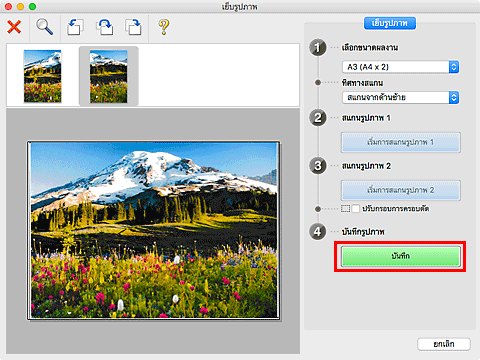480x360 pixels.
Task: Click the เลือกขนาดผลงาน step label
Action: pyautogui.click(x=370, y=48)
